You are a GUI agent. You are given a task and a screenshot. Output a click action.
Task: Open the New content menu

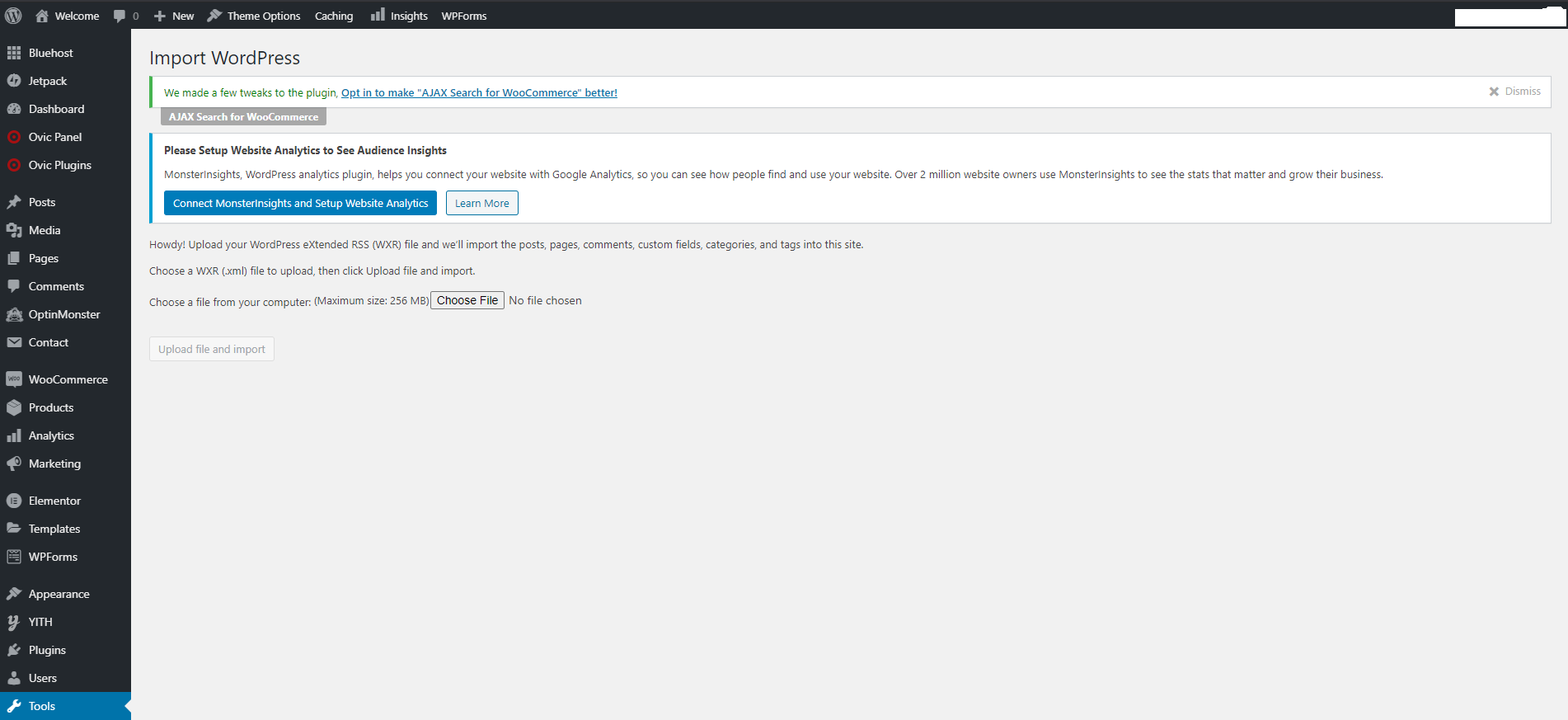click(x=174, y=16)
